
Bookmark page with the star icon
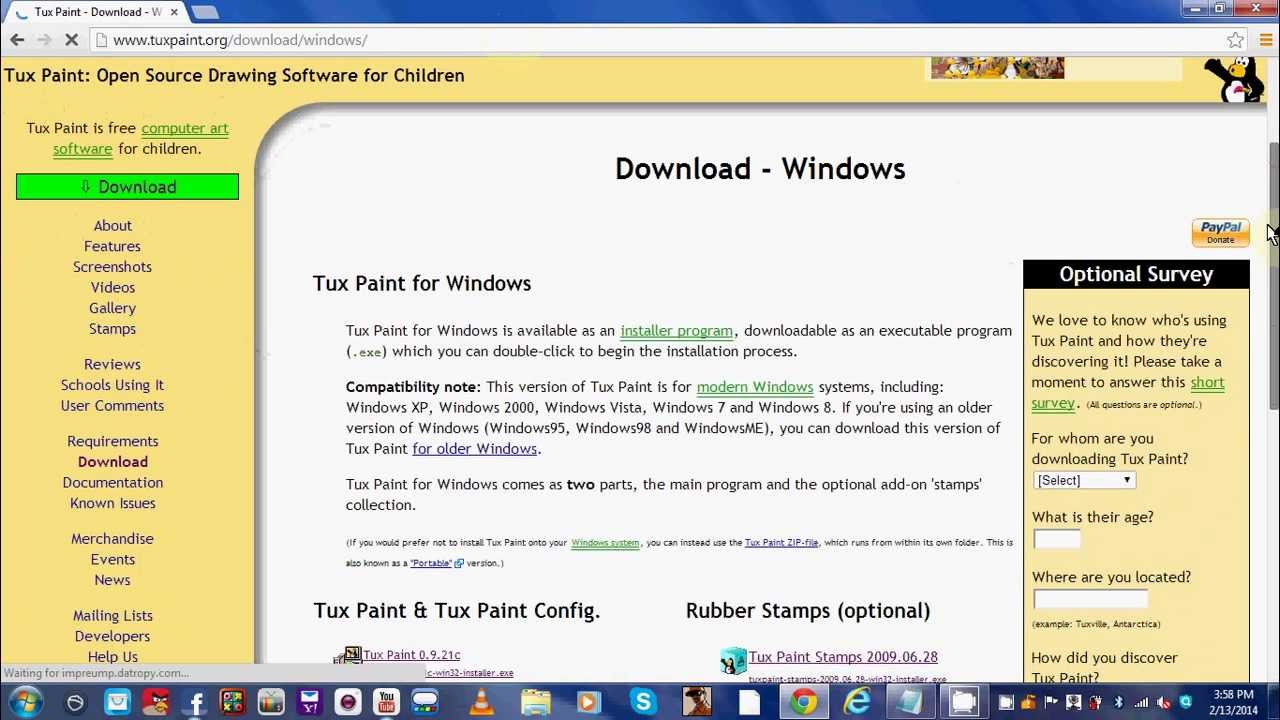[x=1236, y=40]
